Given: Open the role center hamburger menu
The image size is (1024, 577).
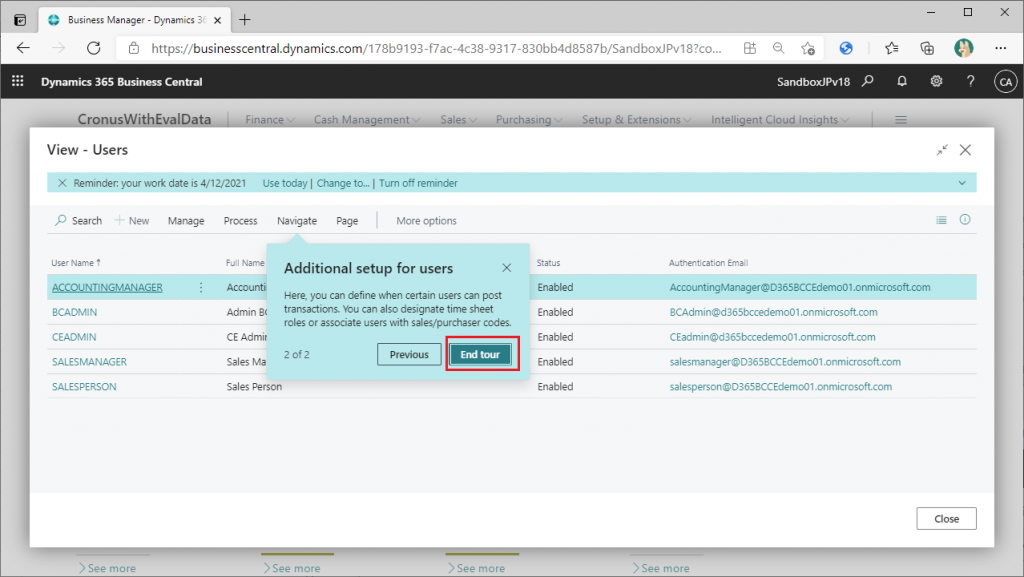Looking at the screenshot, I should pyautogui.click(x=901, y=119).
